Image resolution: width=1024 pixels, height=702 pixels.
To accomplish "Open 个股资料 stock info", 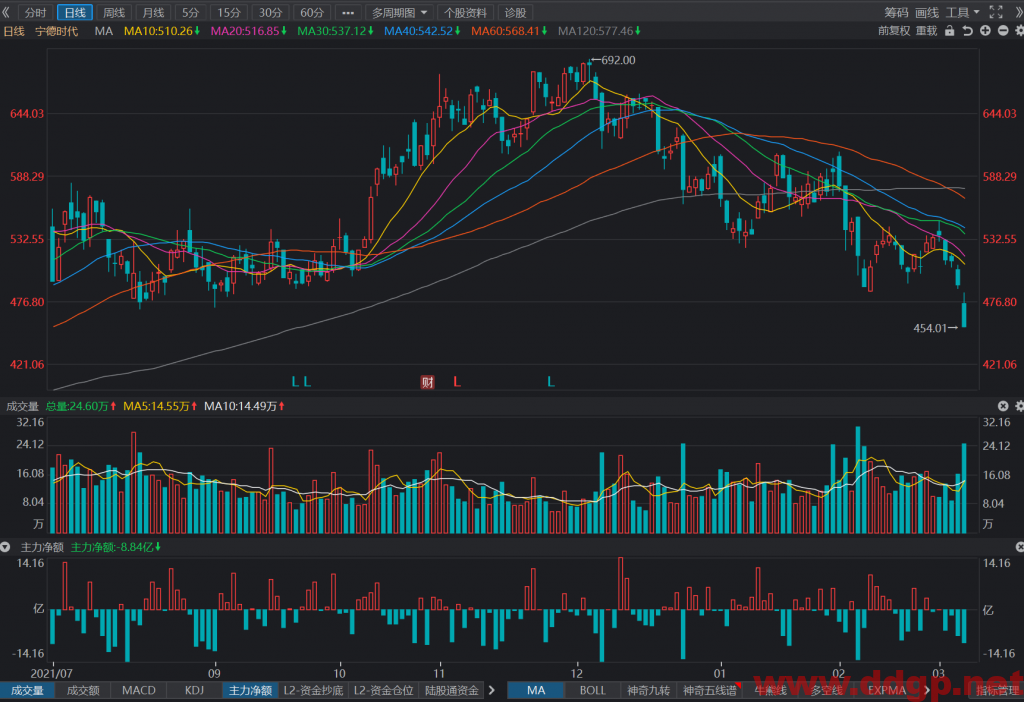I will click(x=465, y=12).
